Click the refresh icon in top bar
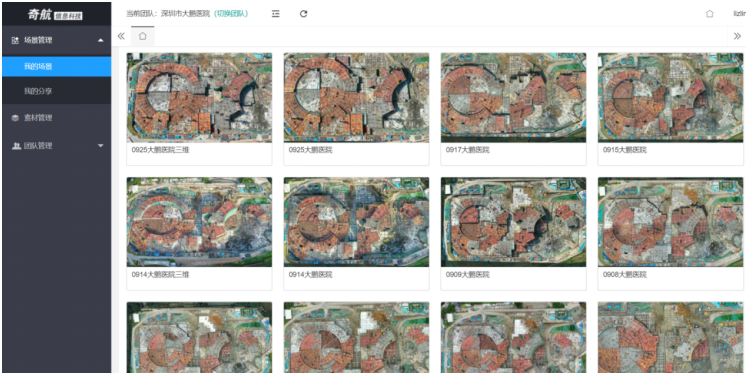This screenshot has width=746, height=377. (x=304, y=14)
